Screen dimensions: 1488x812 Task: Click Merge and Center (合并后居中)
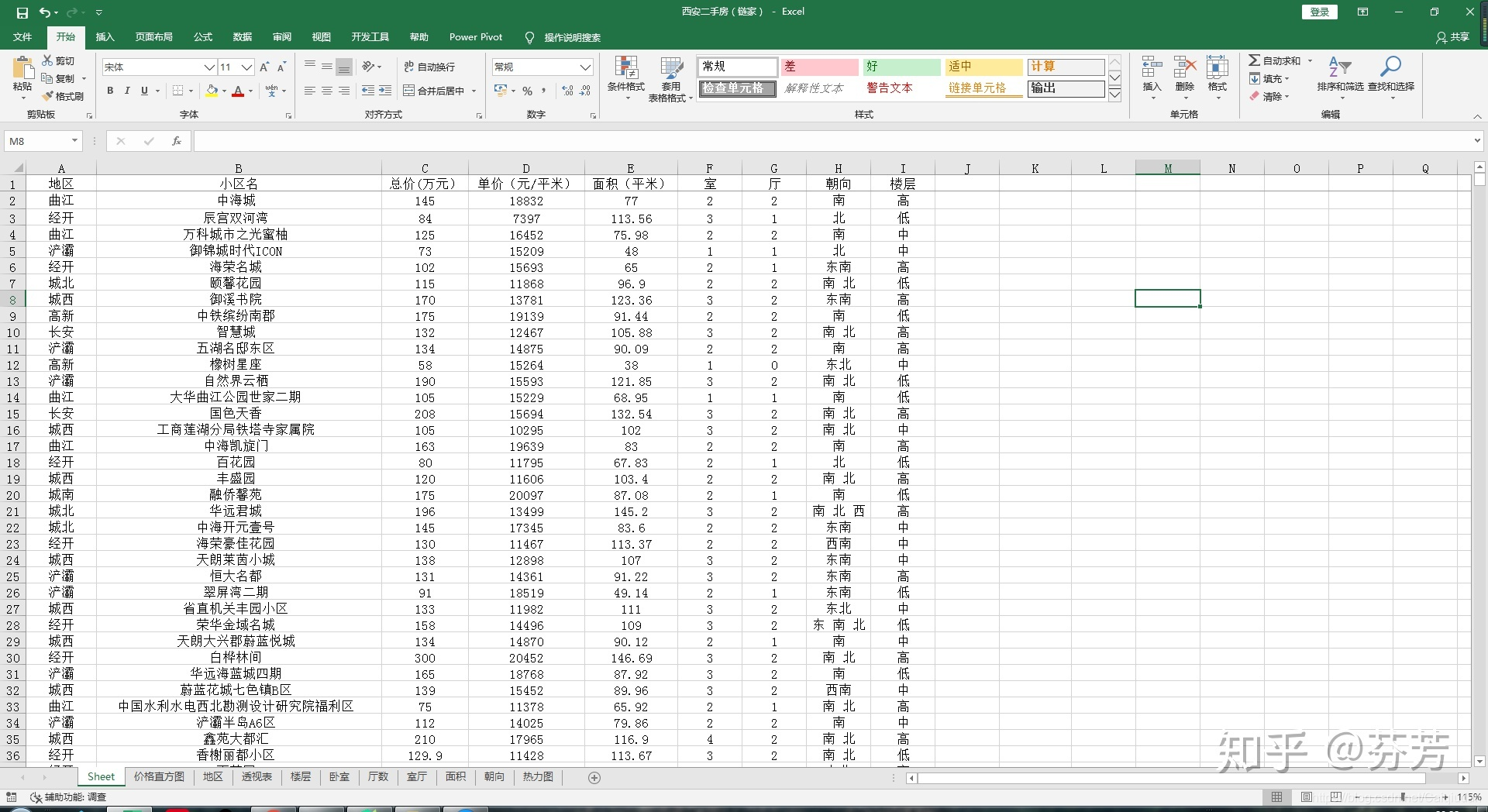[434, 91]
